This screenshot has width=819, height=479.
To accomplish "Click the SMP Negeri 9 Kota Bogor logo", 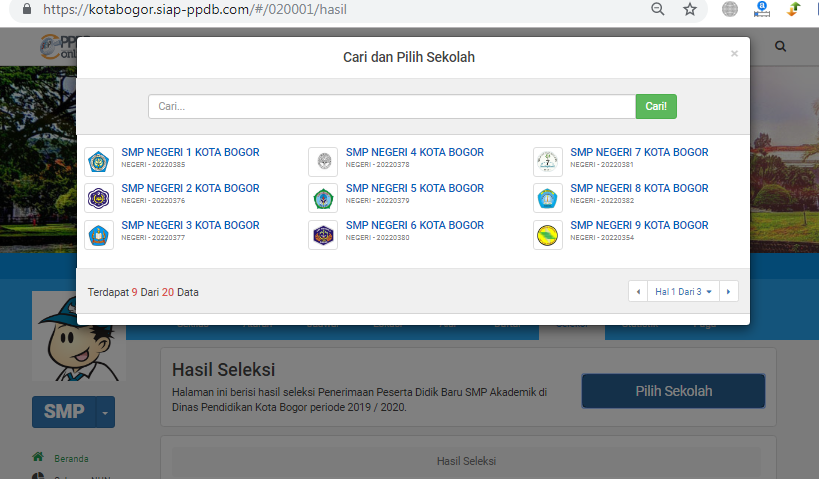I will point(548,235).
